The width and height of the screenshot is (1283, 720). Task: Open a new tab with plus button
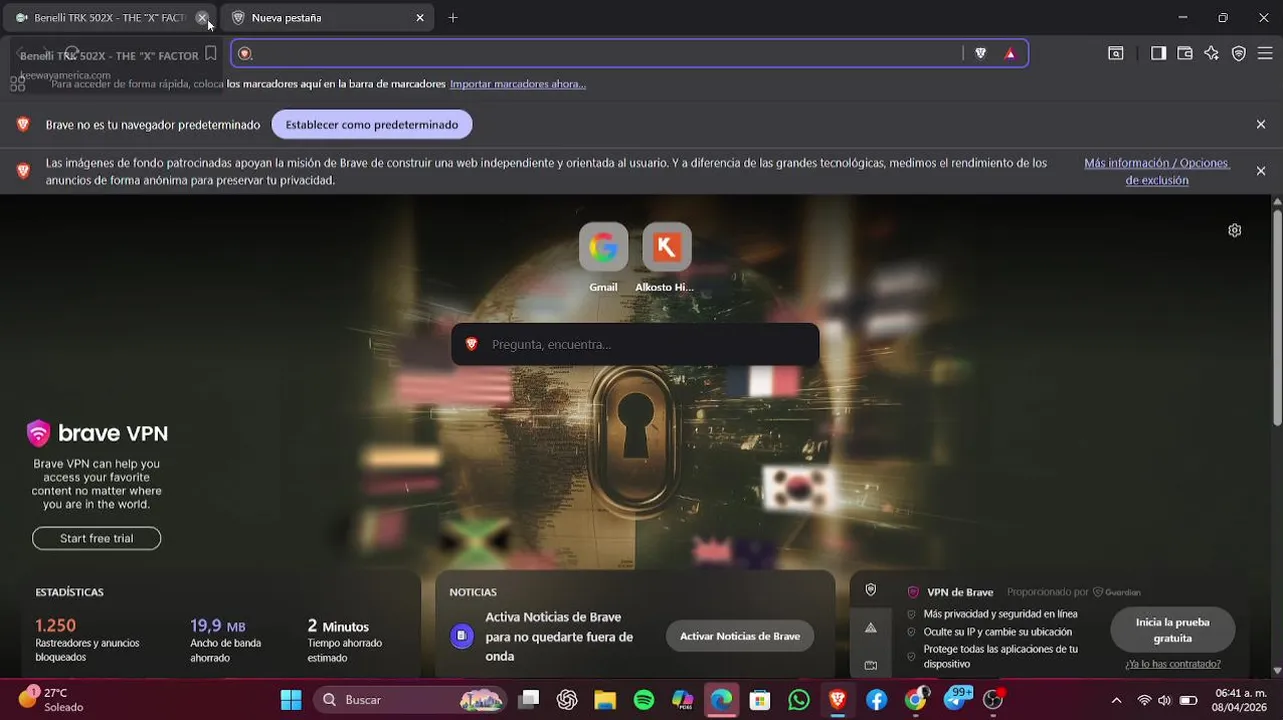pos(453,18)
